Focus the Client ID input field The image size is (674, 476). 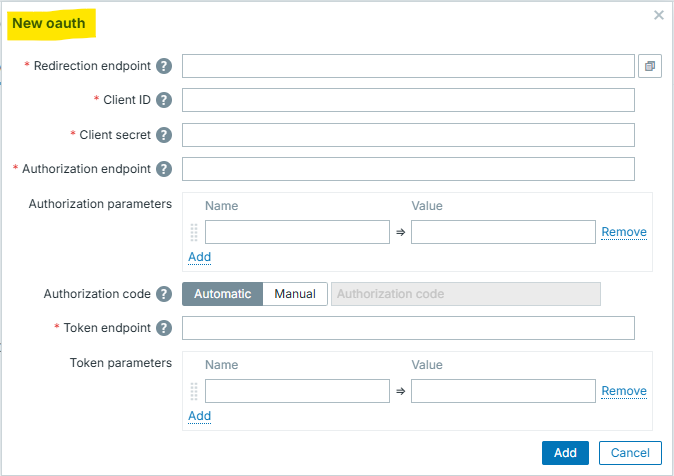tap(408, 100)
